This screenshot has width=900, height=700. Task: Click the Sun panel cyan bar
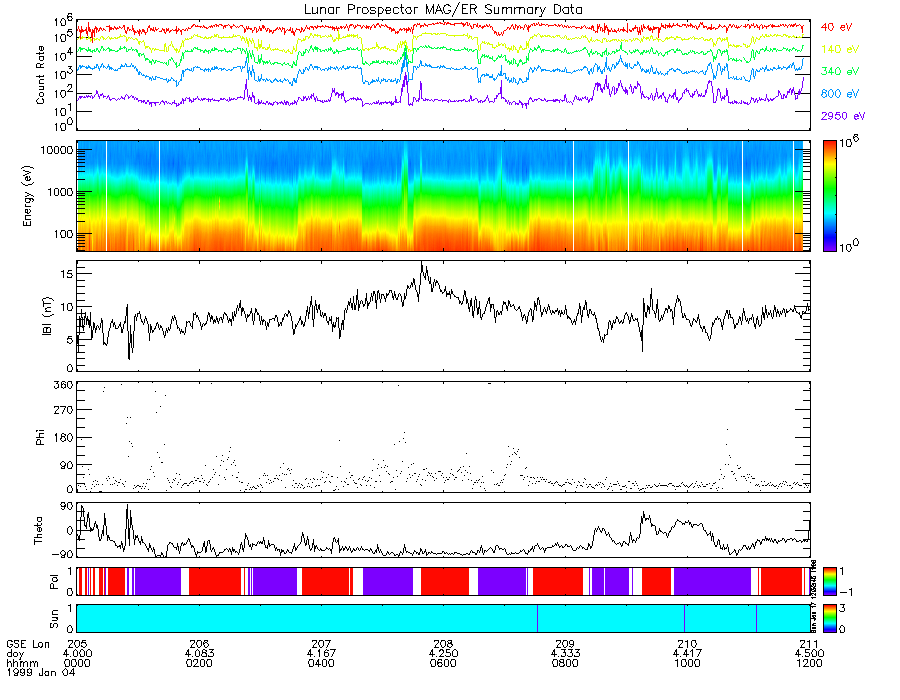pos(443,619)
